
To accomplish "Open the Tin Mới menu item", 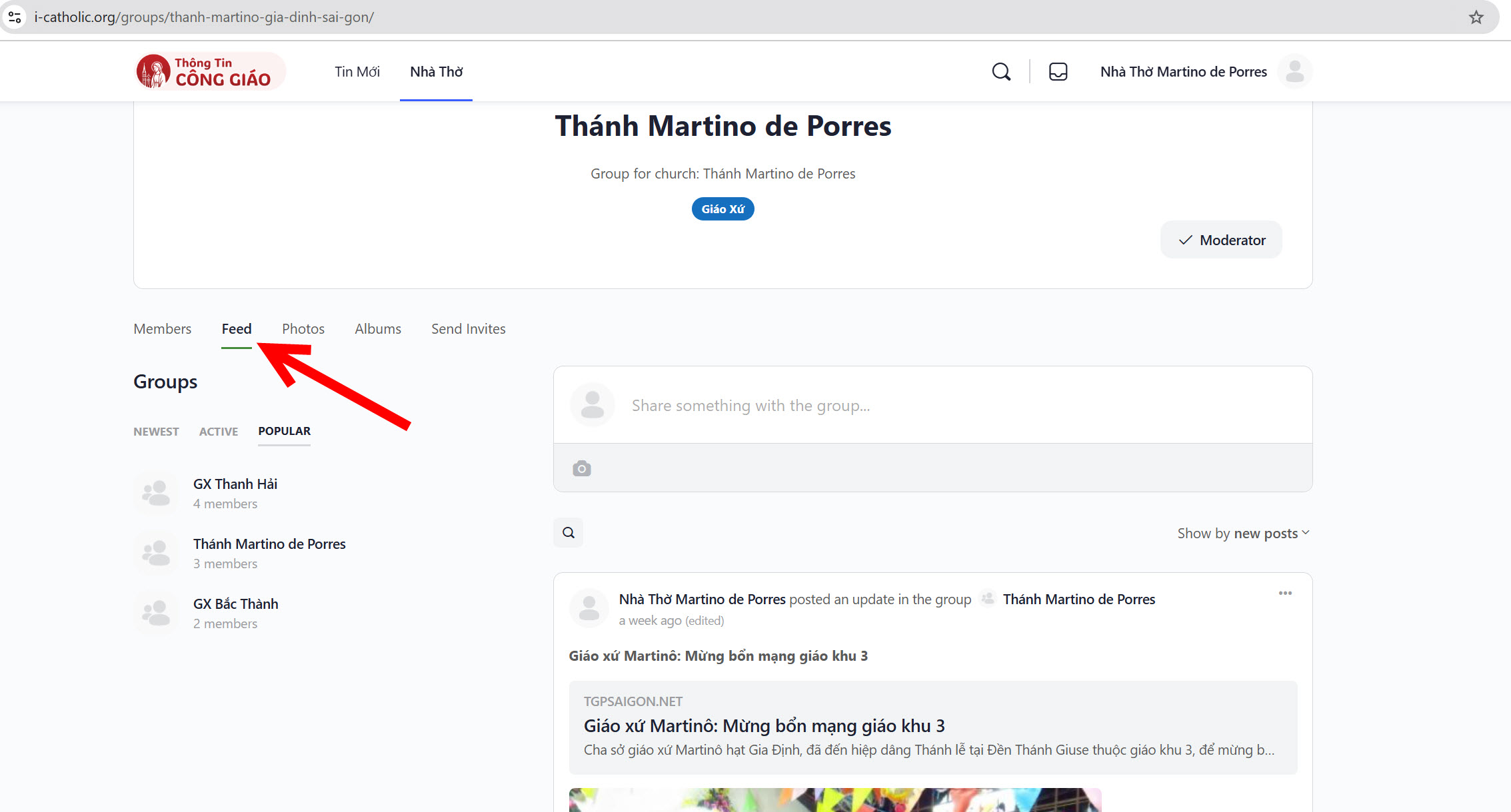I will (357, 71).
